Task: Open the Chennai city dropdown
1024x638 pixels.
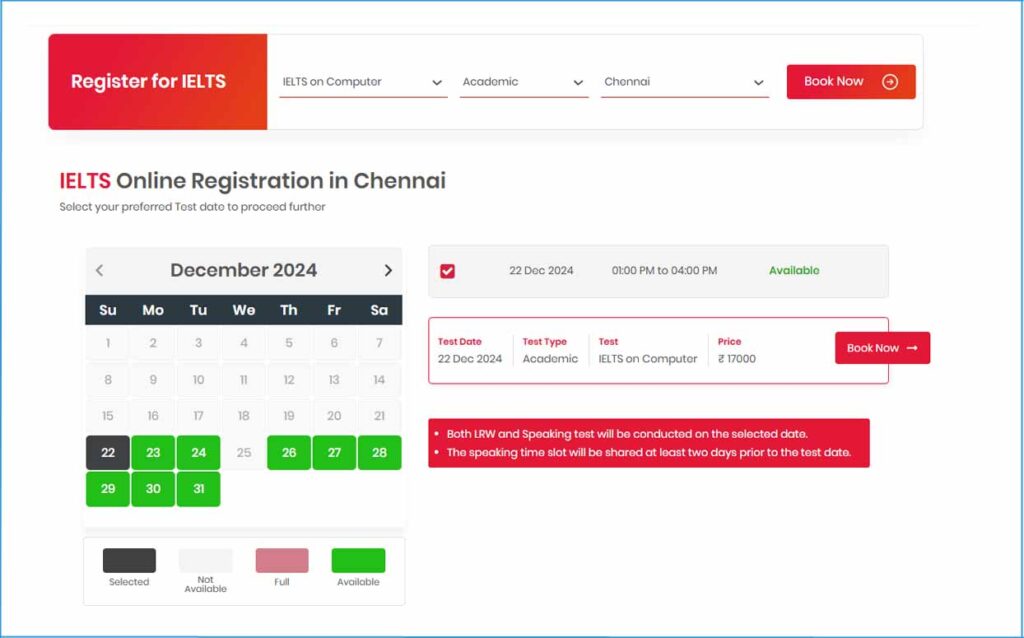Action: 684,82
